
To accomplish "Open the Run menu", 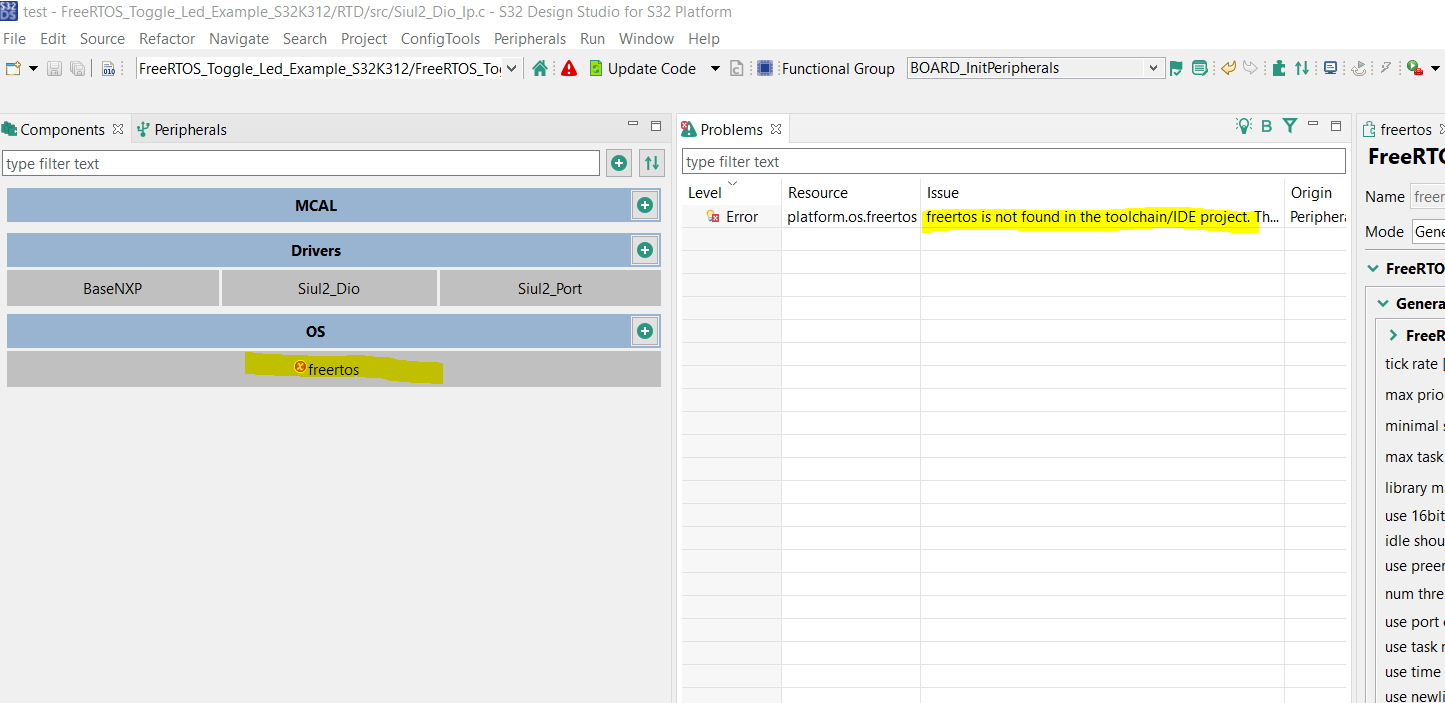I will click(592, 38).
